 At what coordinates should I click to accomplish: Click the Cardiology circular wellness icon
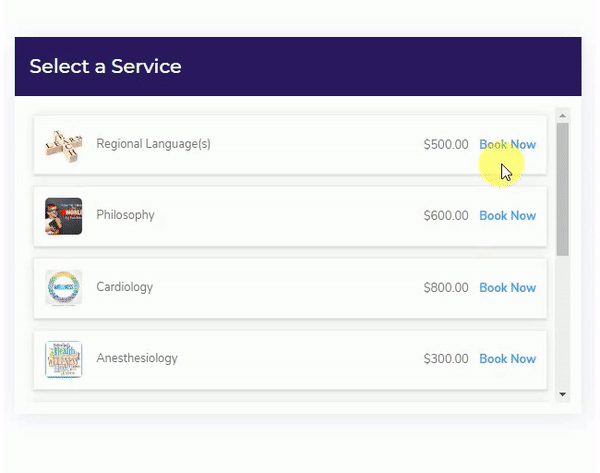coord(64,287)
